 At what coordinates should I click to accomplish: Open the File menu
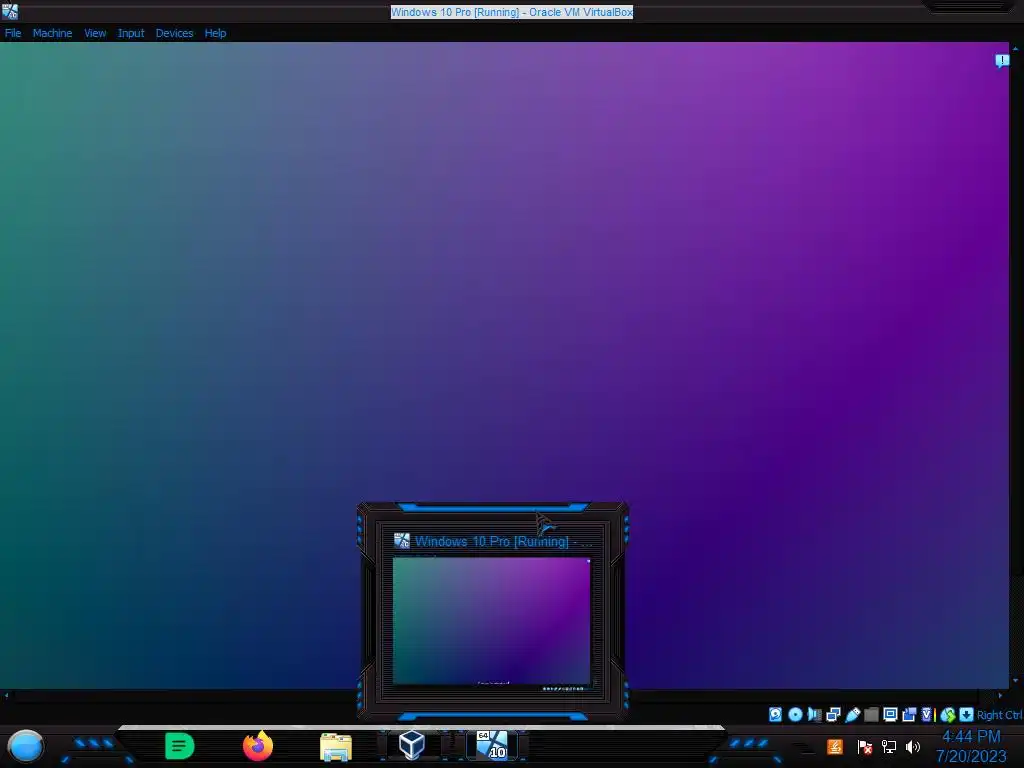point(13,33)
